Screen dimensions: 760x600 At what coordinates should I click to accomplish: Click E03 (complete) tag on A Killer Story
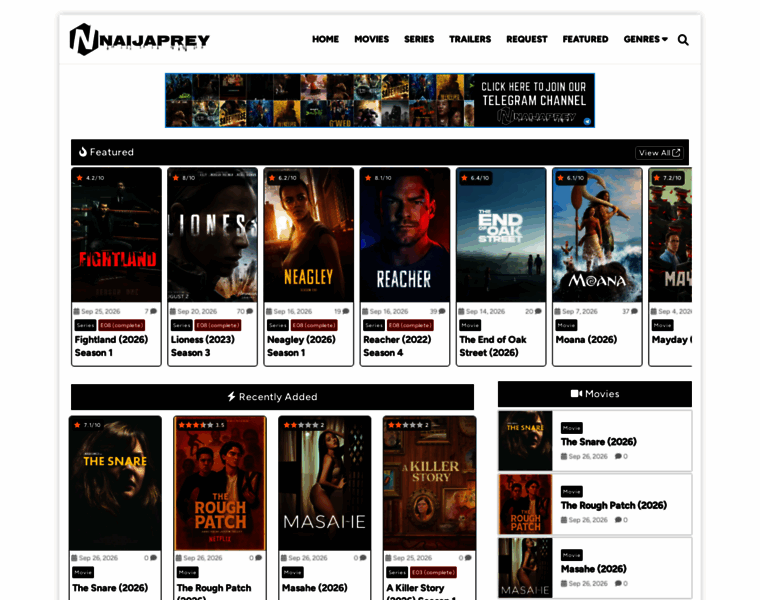[433, 572]
